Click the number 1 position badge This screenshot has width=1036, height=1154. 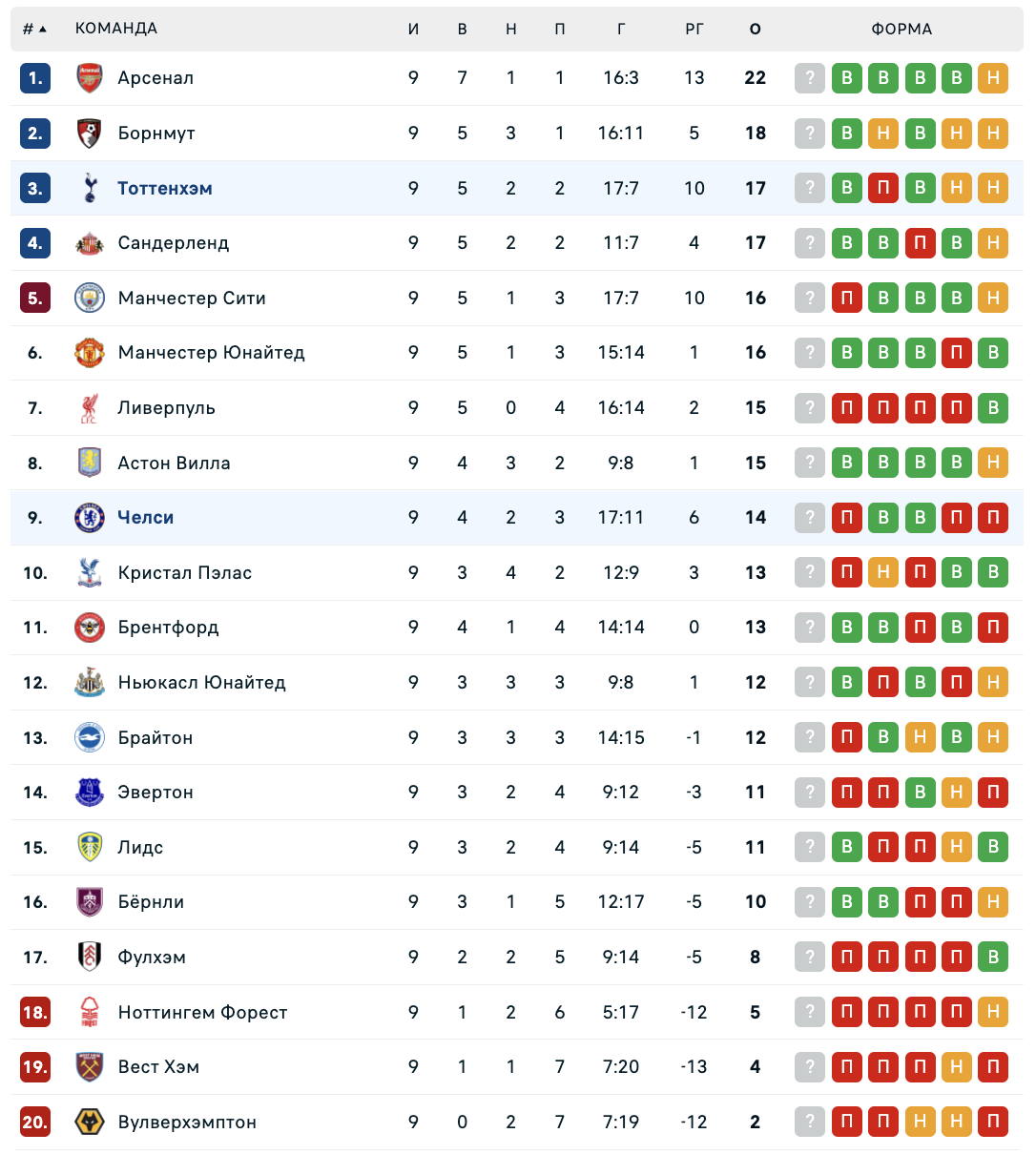35,78
